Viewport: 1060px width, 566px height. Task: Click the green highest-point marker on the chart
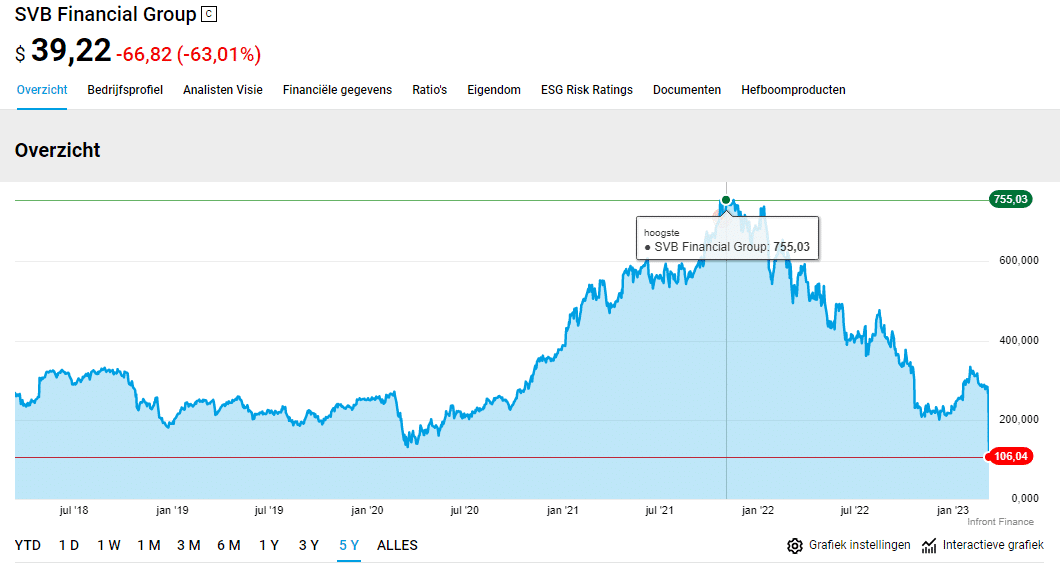click(x=726, y=200)
